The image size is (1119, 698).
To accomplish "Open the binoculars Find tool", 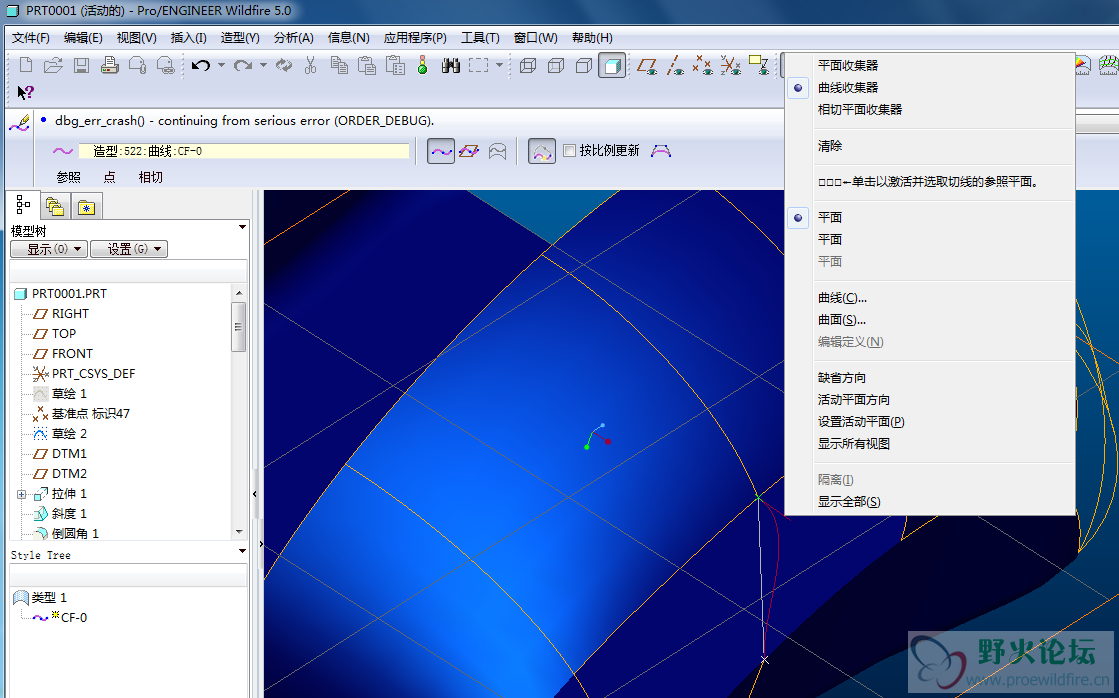I will click(x=450, y=66).
